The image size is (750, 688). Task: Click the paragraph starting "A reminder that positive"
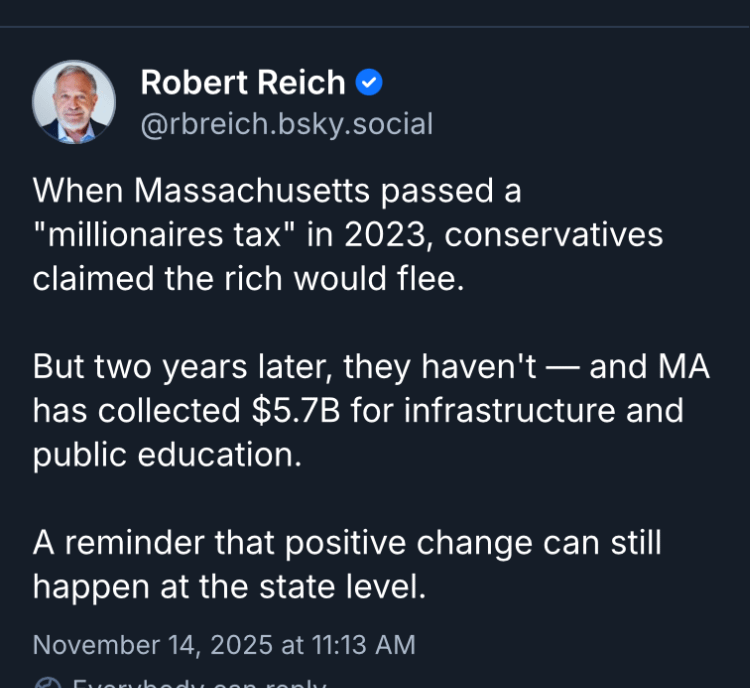347,565
